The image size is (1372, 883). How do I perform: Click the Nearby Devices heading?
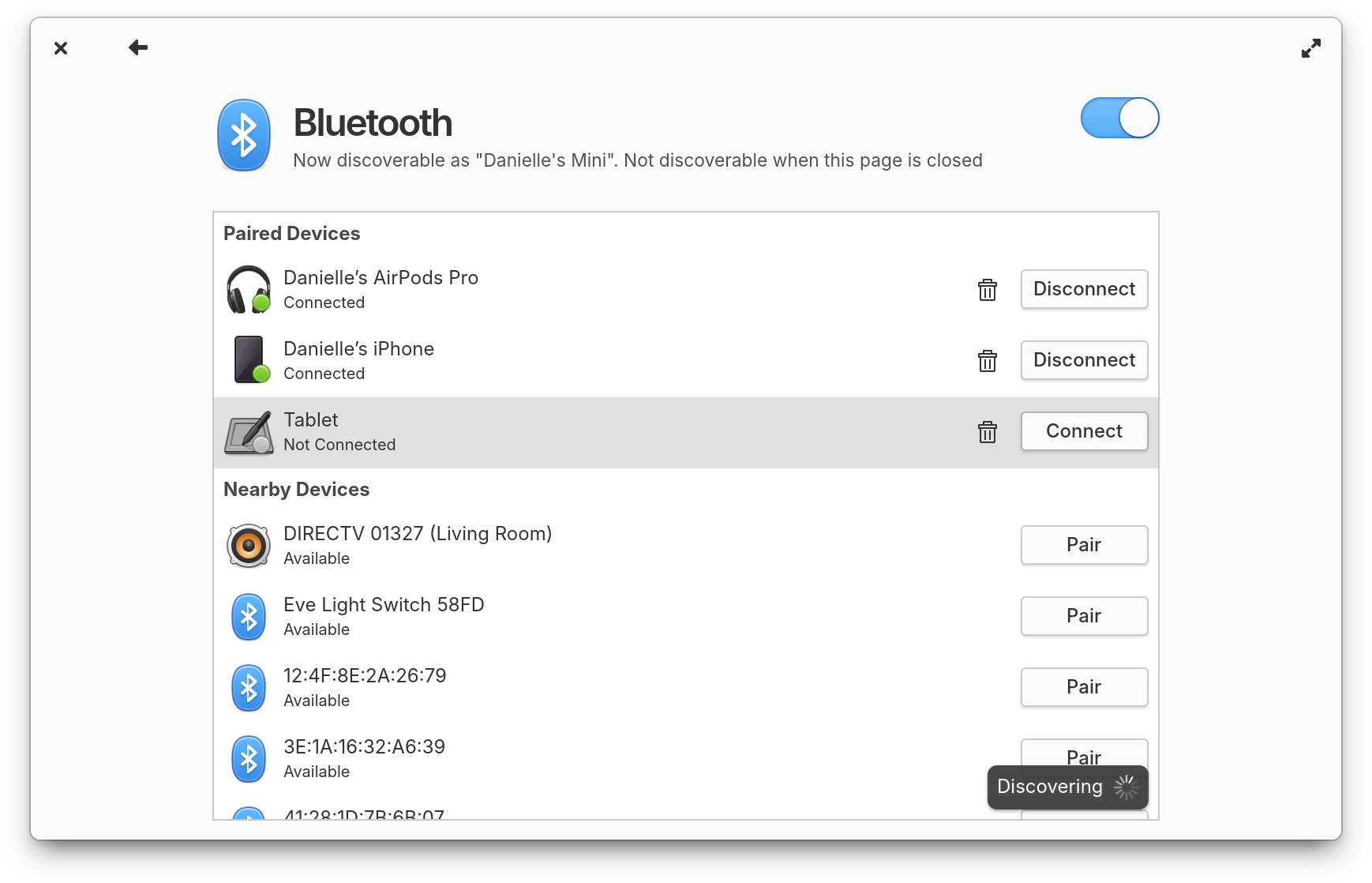coord(296,490)
